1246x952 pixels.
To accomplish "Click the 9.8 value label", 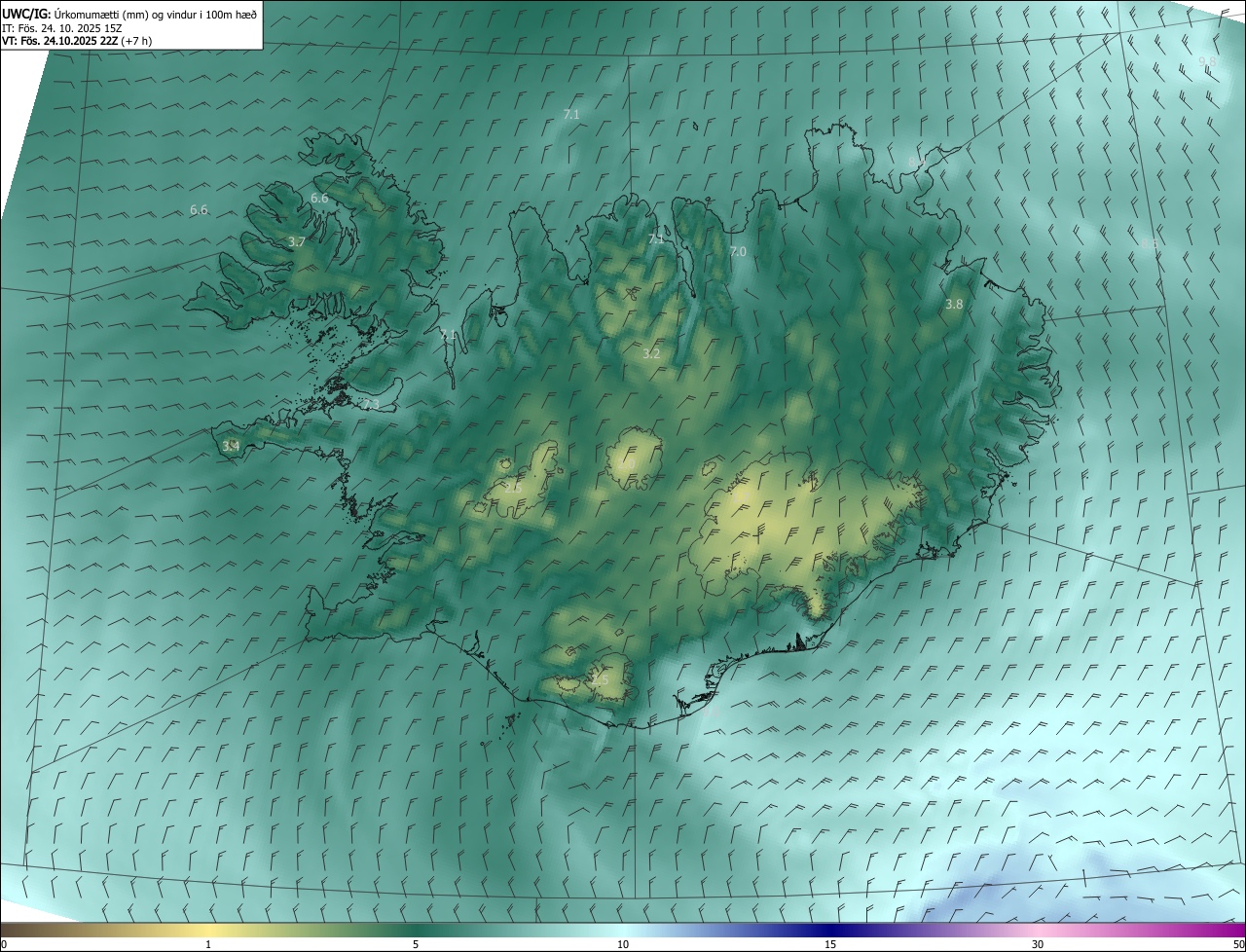I will click(x=1207, y=61).
